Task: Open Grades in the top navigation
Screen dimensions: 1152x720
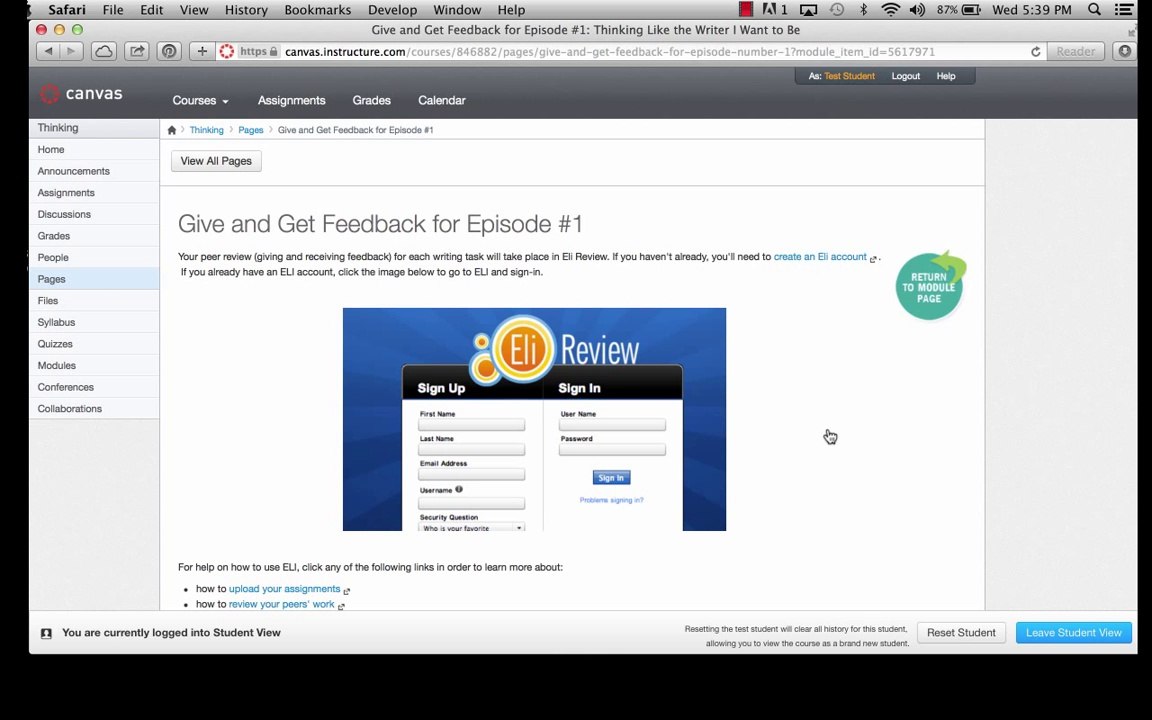Action: pos(372,101)
